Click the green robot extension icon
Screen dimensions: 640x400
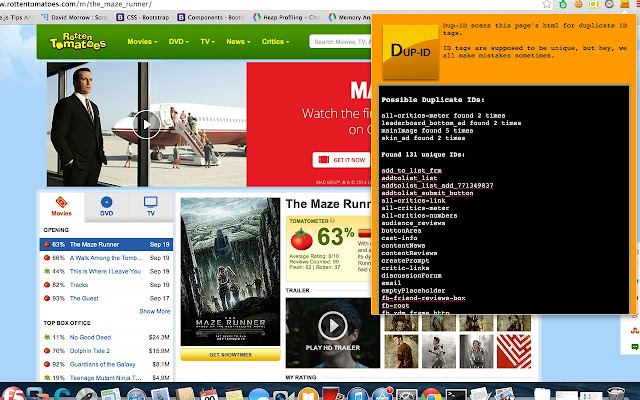click(x=563, y=4)
